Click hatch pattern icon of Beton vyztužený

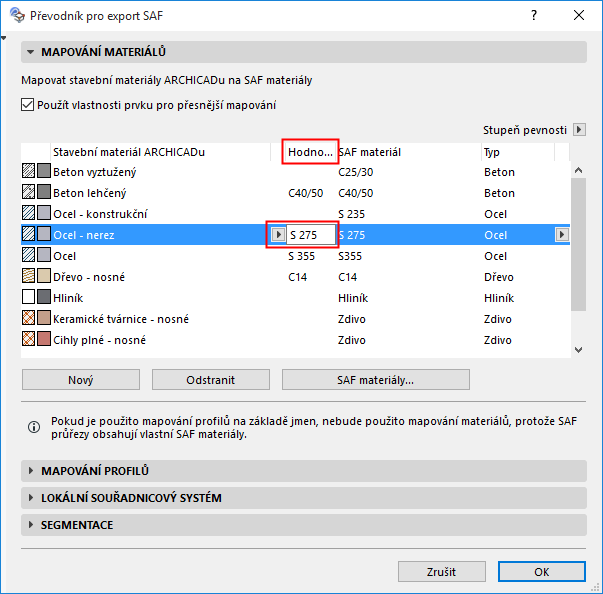(28, 171)
